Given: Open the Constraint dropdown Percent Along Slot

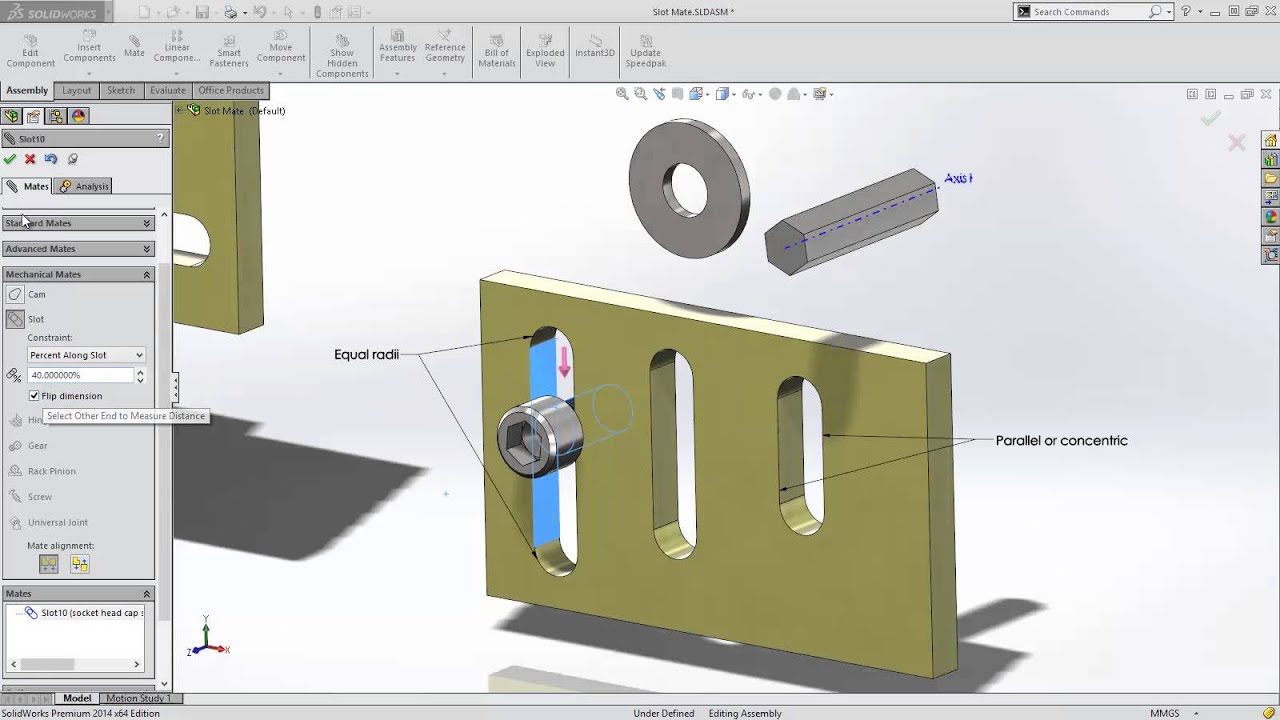Looking at the screenshot, I should click(86, 355).
